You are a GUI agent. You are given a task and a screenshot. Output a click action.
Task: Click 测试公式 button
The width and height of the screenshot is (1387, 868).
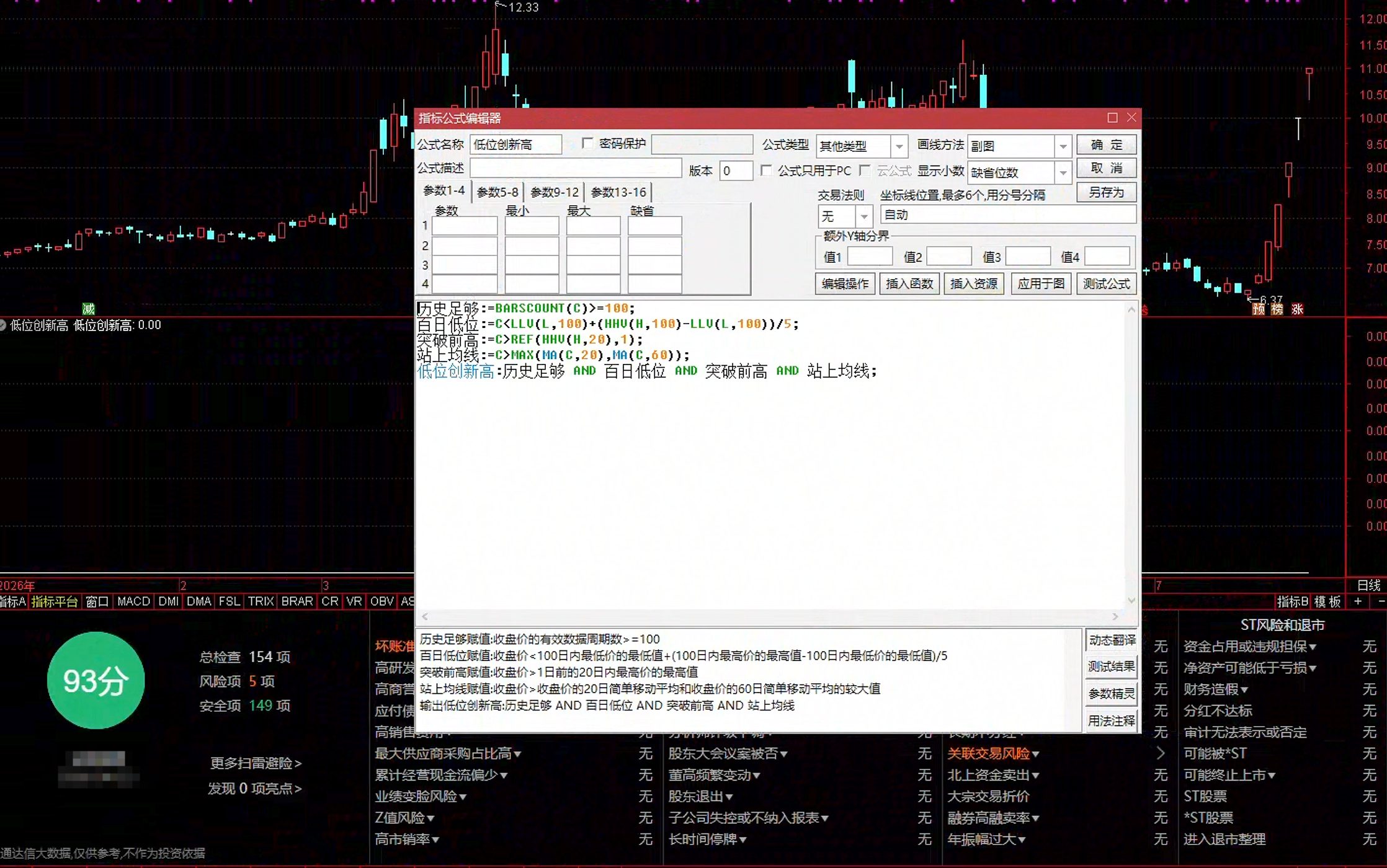[1106, 284]
